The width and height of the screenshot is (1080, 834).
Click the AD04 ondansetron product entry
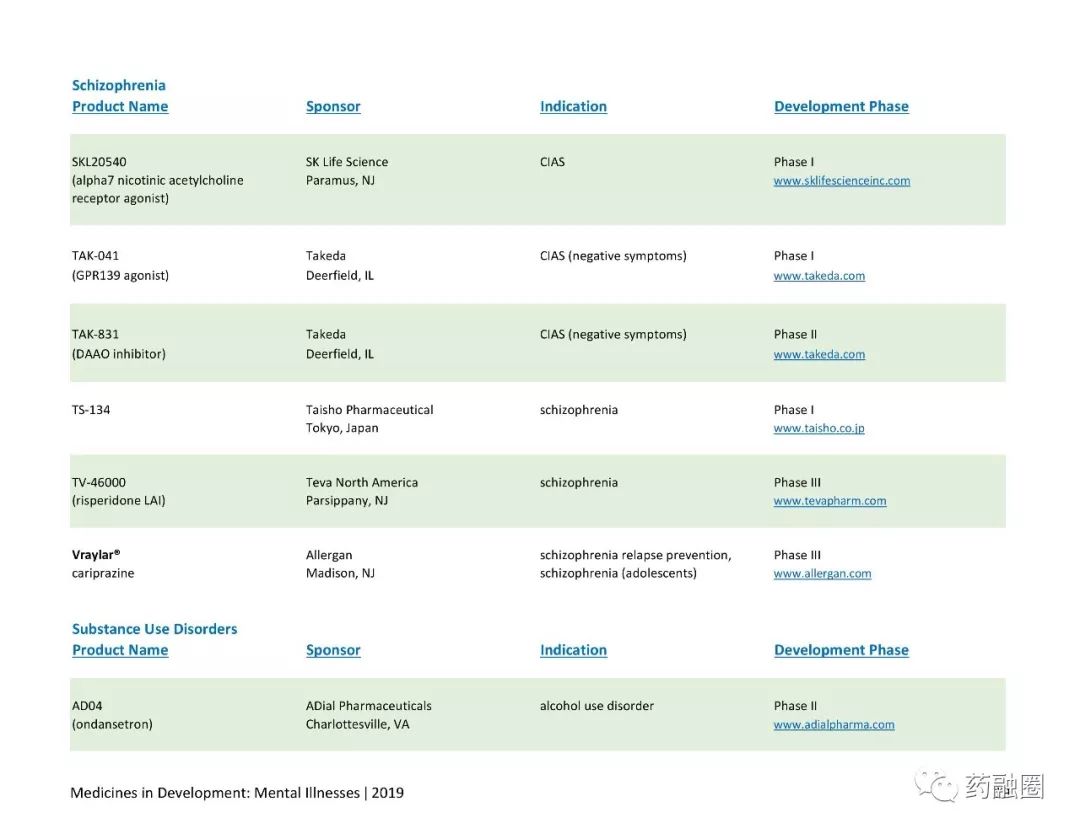point(112,715)
